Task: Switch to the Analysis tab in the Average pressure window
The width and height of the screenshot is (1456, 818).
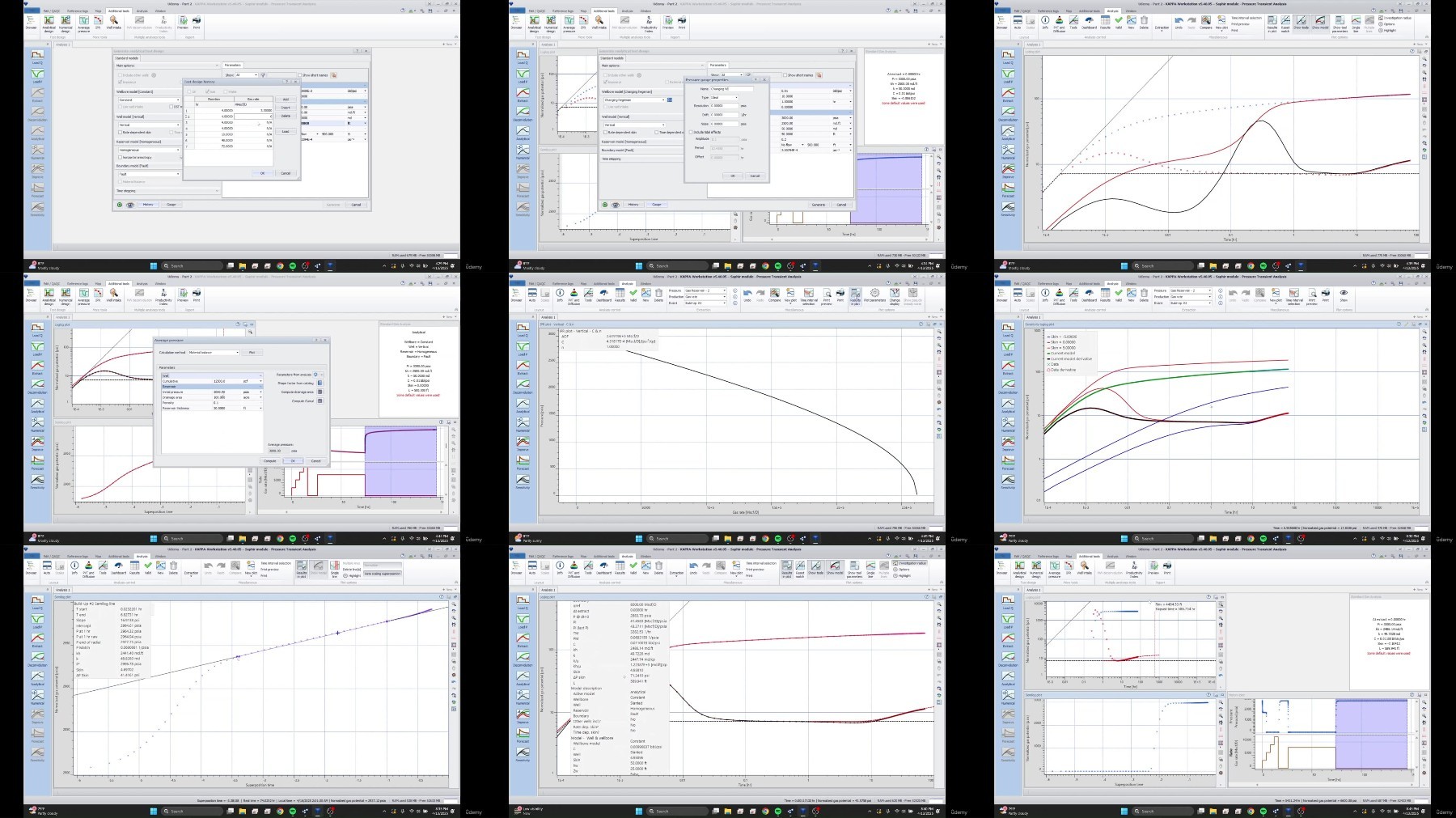Action: point(142,284)
